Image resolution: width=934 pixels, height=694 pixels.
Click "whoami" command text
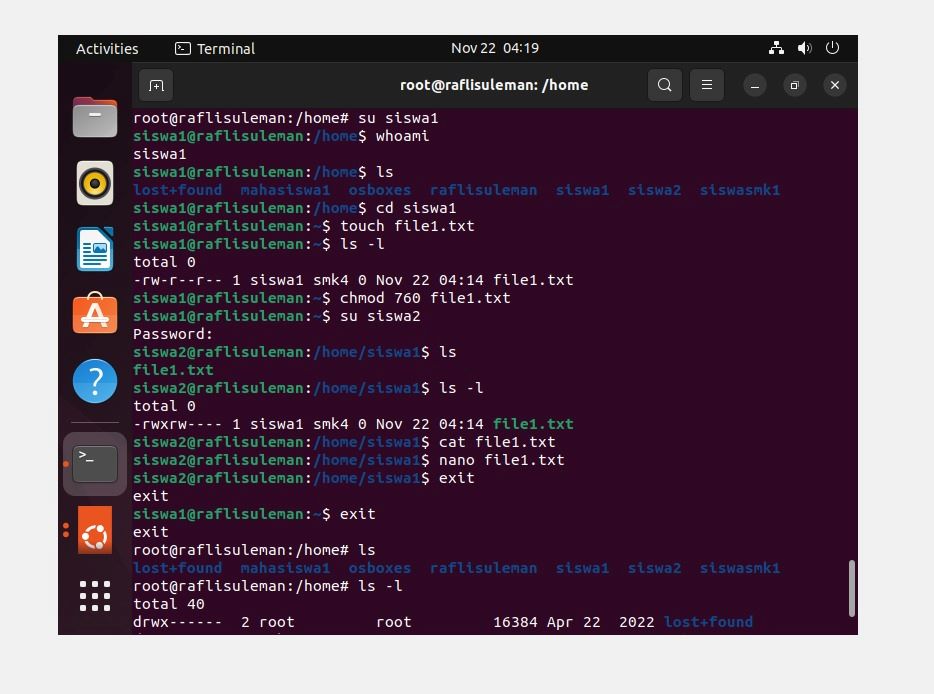point(402,136)
